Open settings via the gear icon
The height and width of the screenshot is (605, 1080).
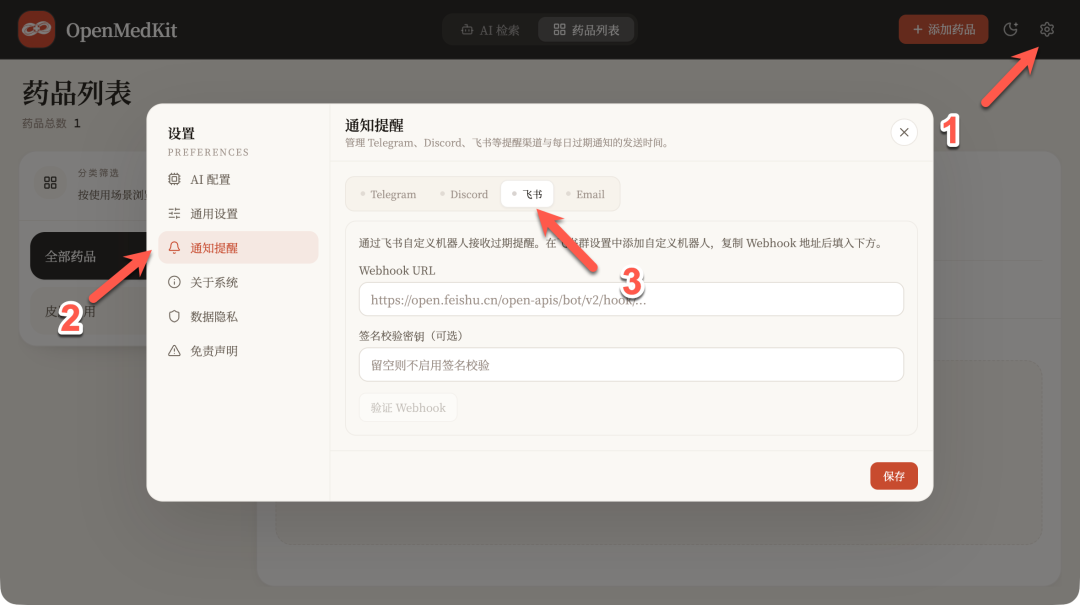[1046, 30]
